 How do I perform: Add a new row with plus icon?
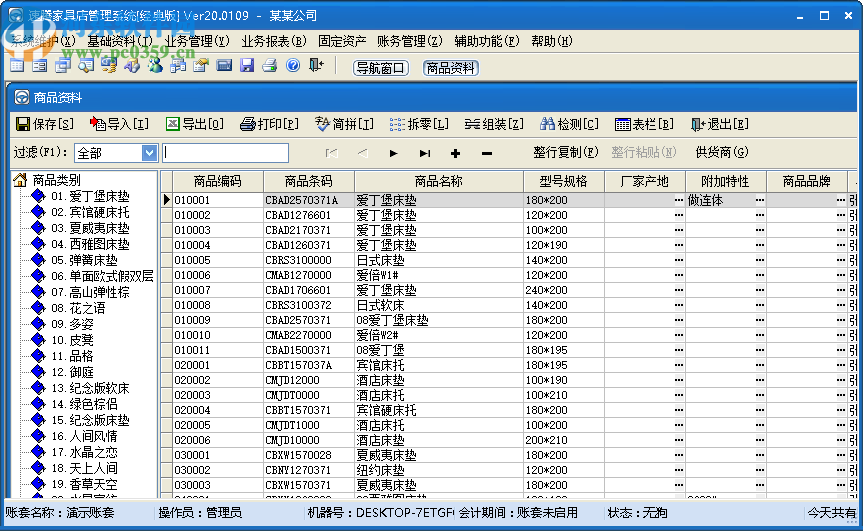click(x=455, y=154)
